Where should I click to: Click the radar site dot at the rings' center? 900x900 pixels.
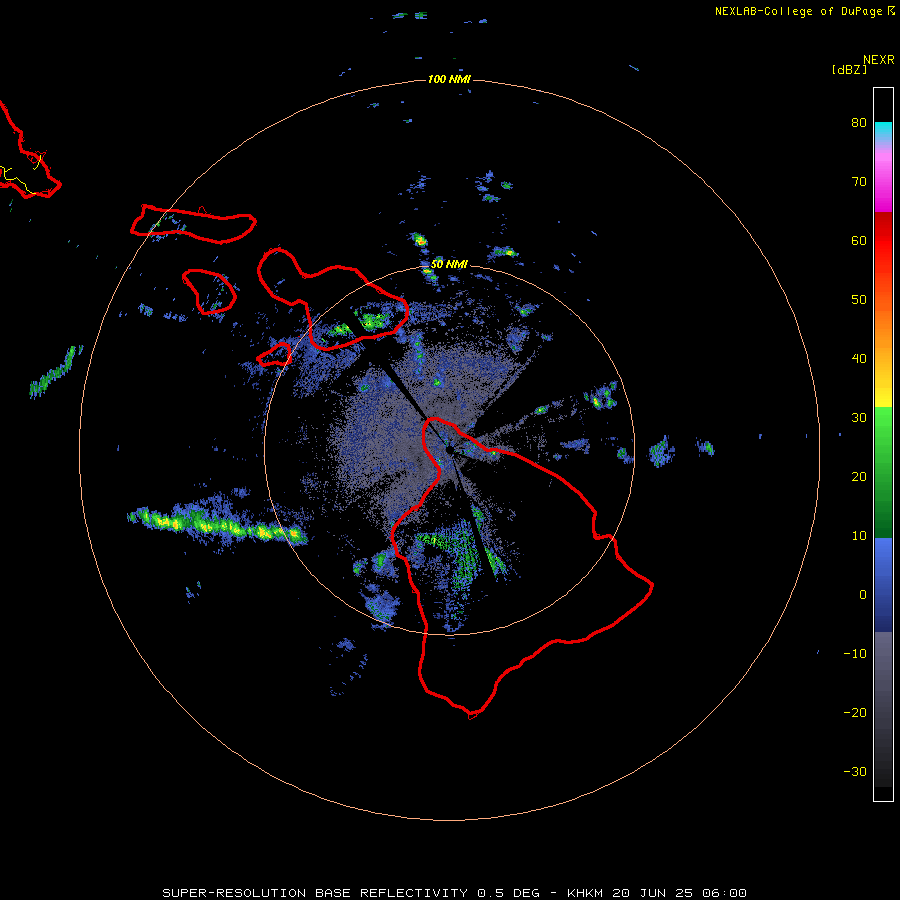point(449,451)
